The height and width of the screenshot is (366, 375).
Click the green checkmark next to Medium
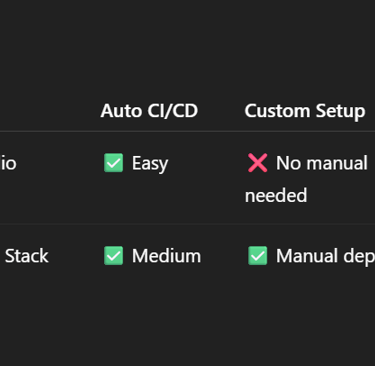point(113,256)
